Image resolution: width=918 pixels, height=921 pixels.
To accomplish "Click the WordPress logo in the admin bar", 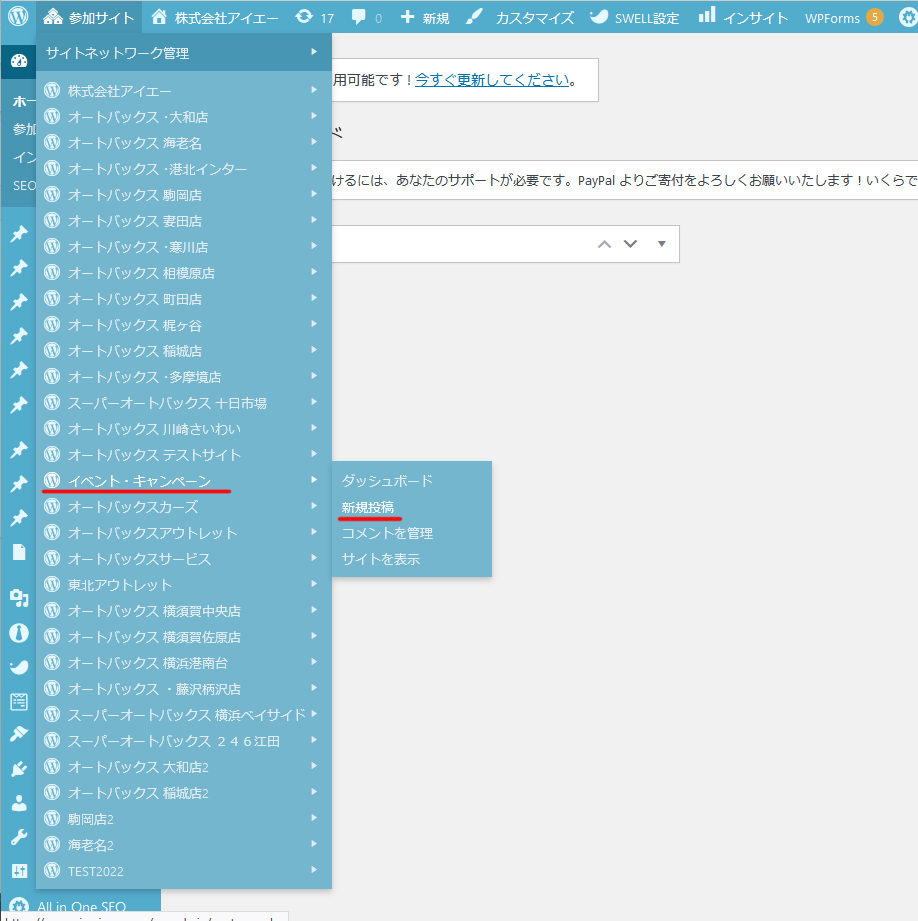I will [x=18, y=17].
